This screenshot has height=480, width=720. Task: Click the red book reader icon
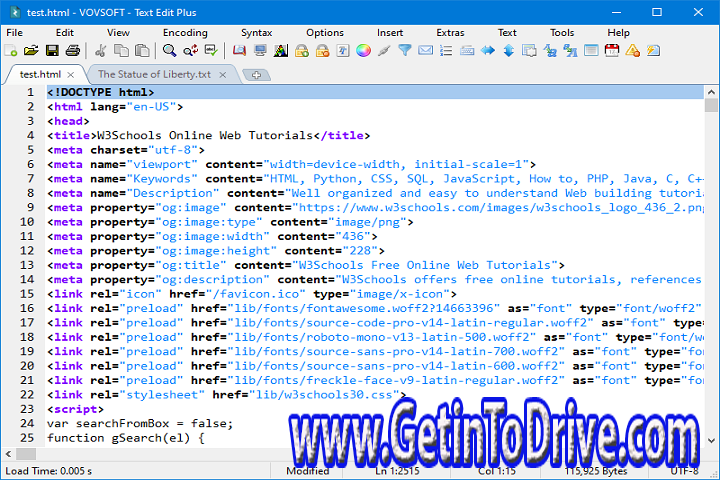[239, 51]
